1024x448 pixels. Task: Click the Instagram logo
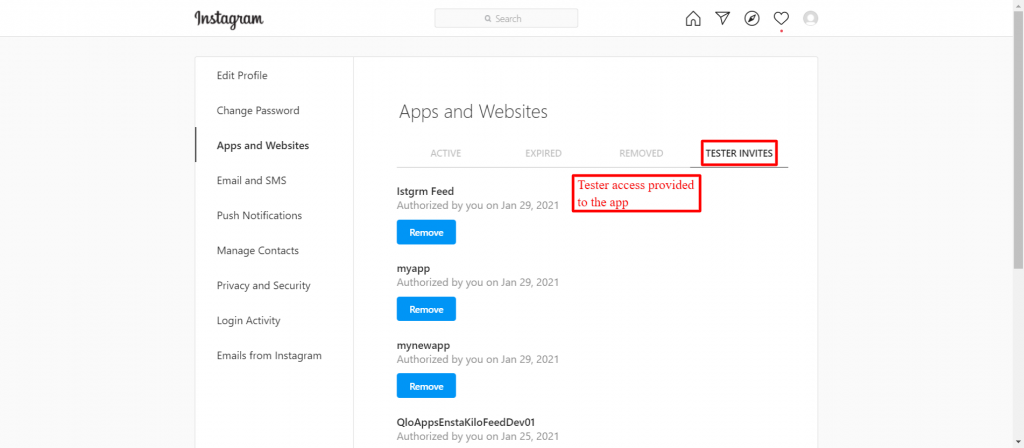tap(229, 19)
